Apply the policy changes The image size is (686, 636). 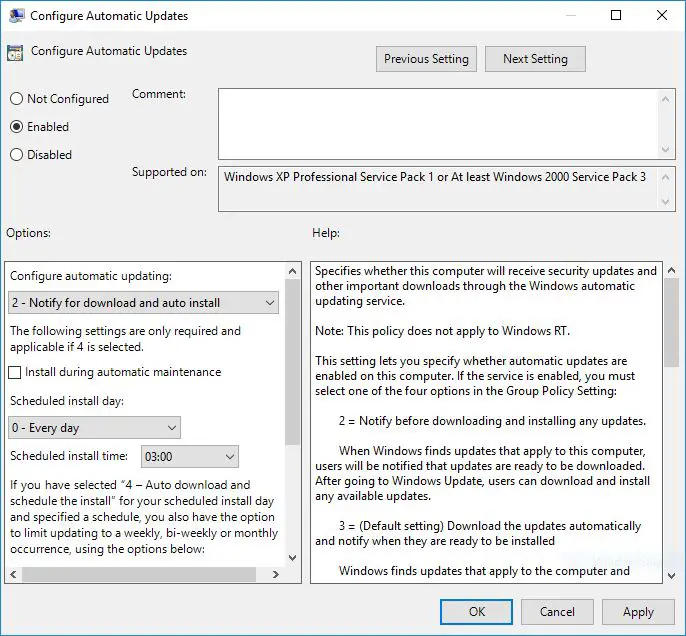(638, 612)
